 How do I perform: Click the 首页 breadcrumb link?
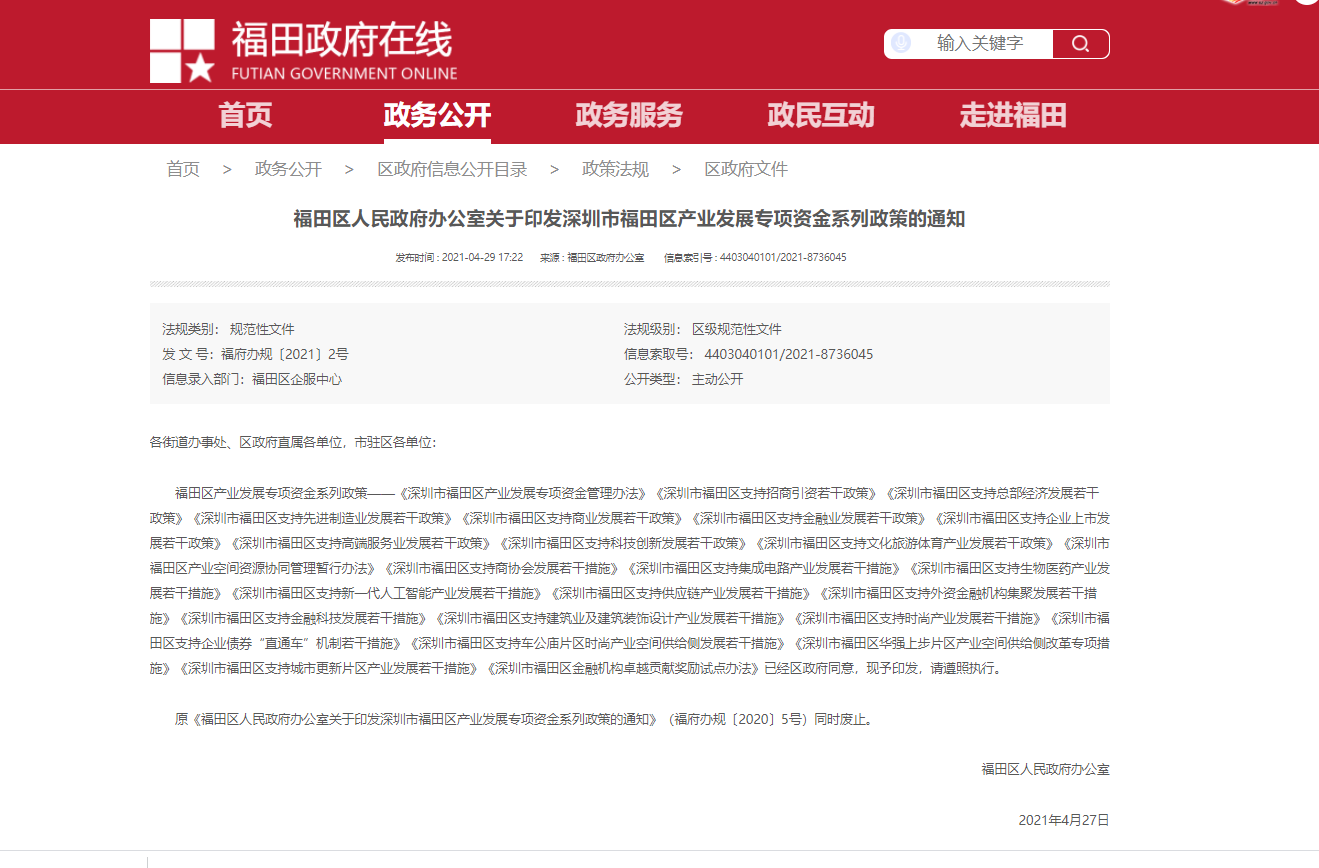(x=183, y=170)
